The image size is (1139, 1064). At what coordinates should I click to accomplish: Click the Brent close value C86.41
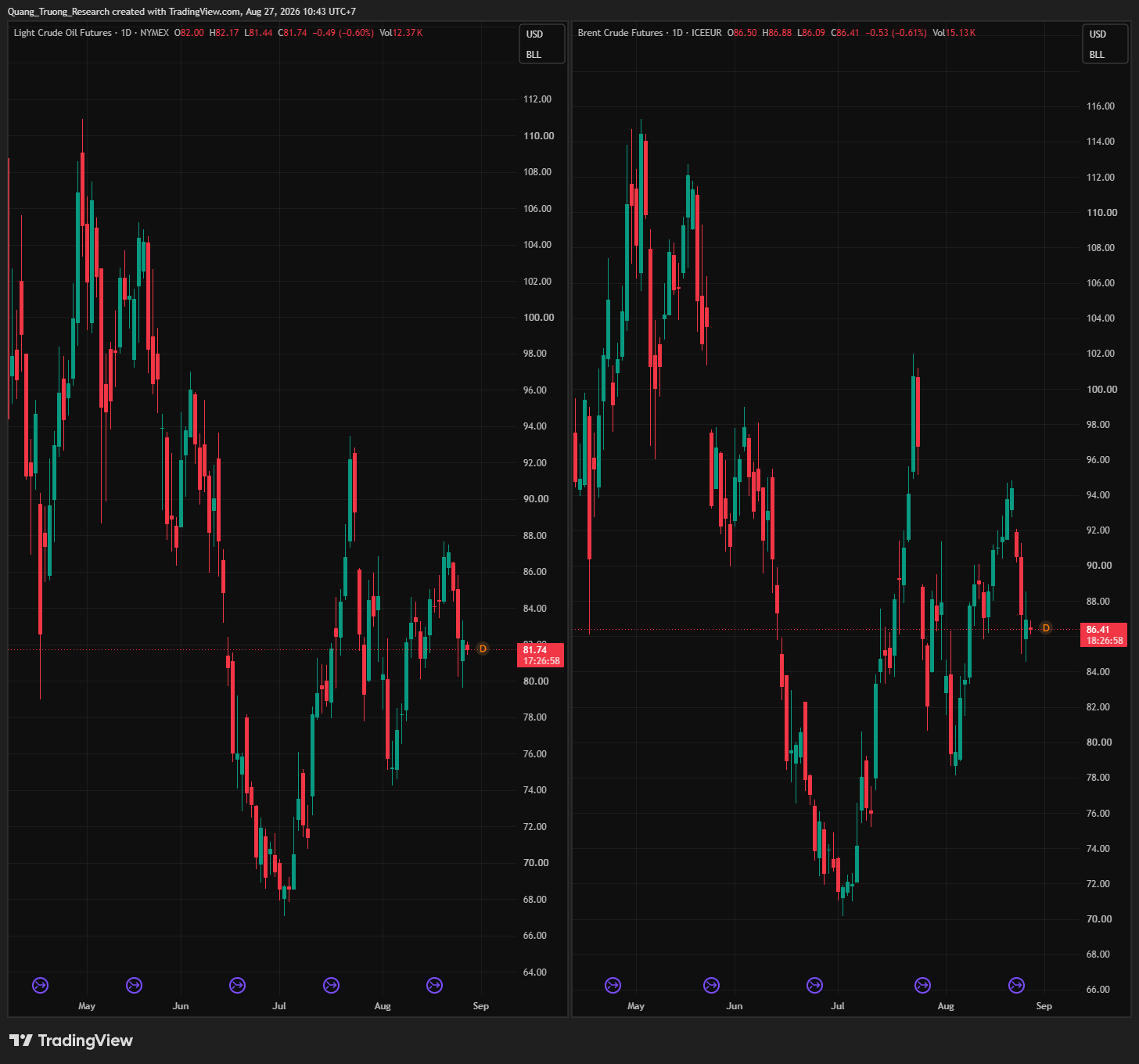click(x=845, y=33)
